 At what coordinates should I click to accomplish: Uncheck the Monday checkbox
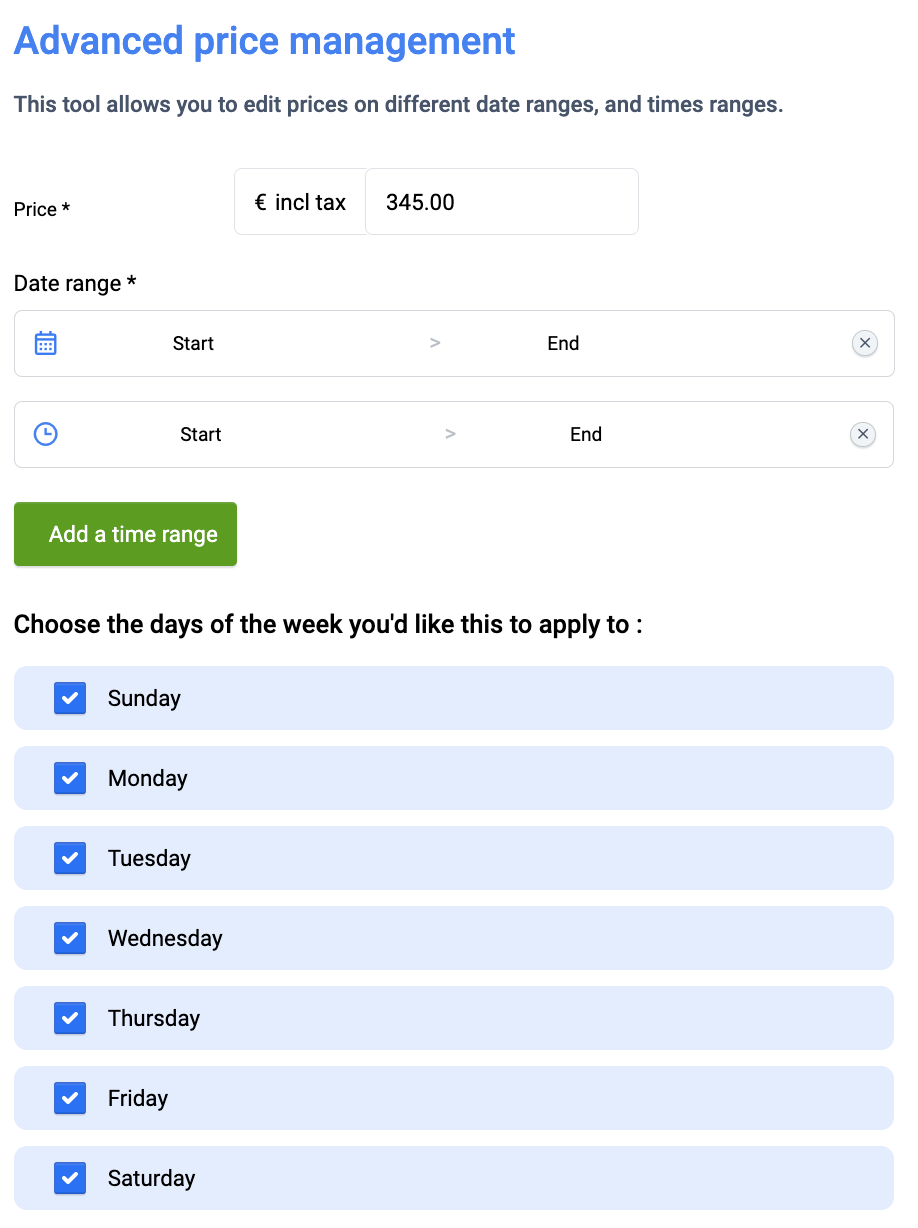point(70,778)
